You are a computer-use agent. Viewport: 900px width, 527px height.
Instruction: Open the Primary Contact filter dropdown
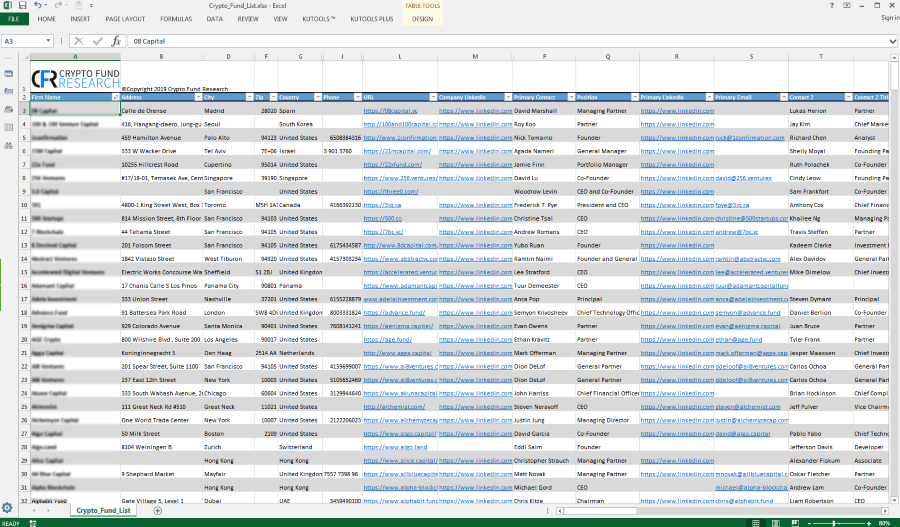pyautogui.click(x=571, y=97)
